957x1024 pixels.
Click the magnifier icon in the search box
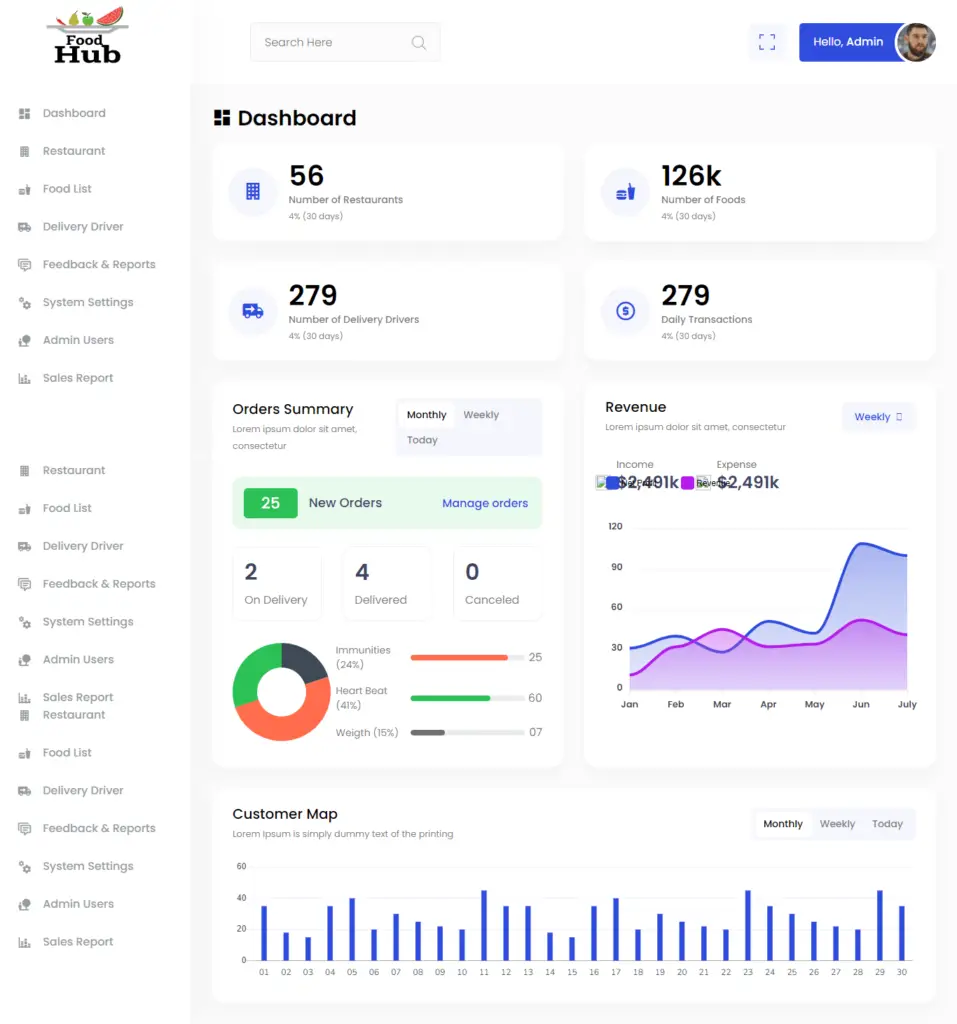click(418, 43)
